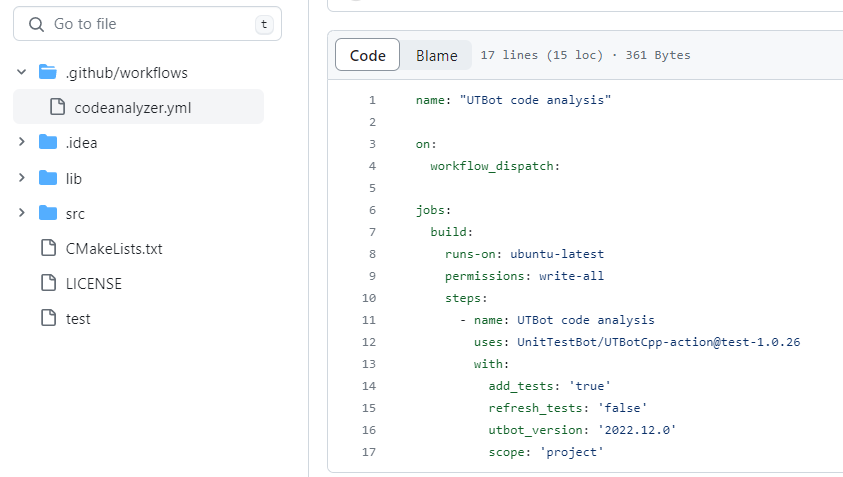The image size is (843, 477).
Task: Click the lib folder icon
Action: tap(47, 178)
